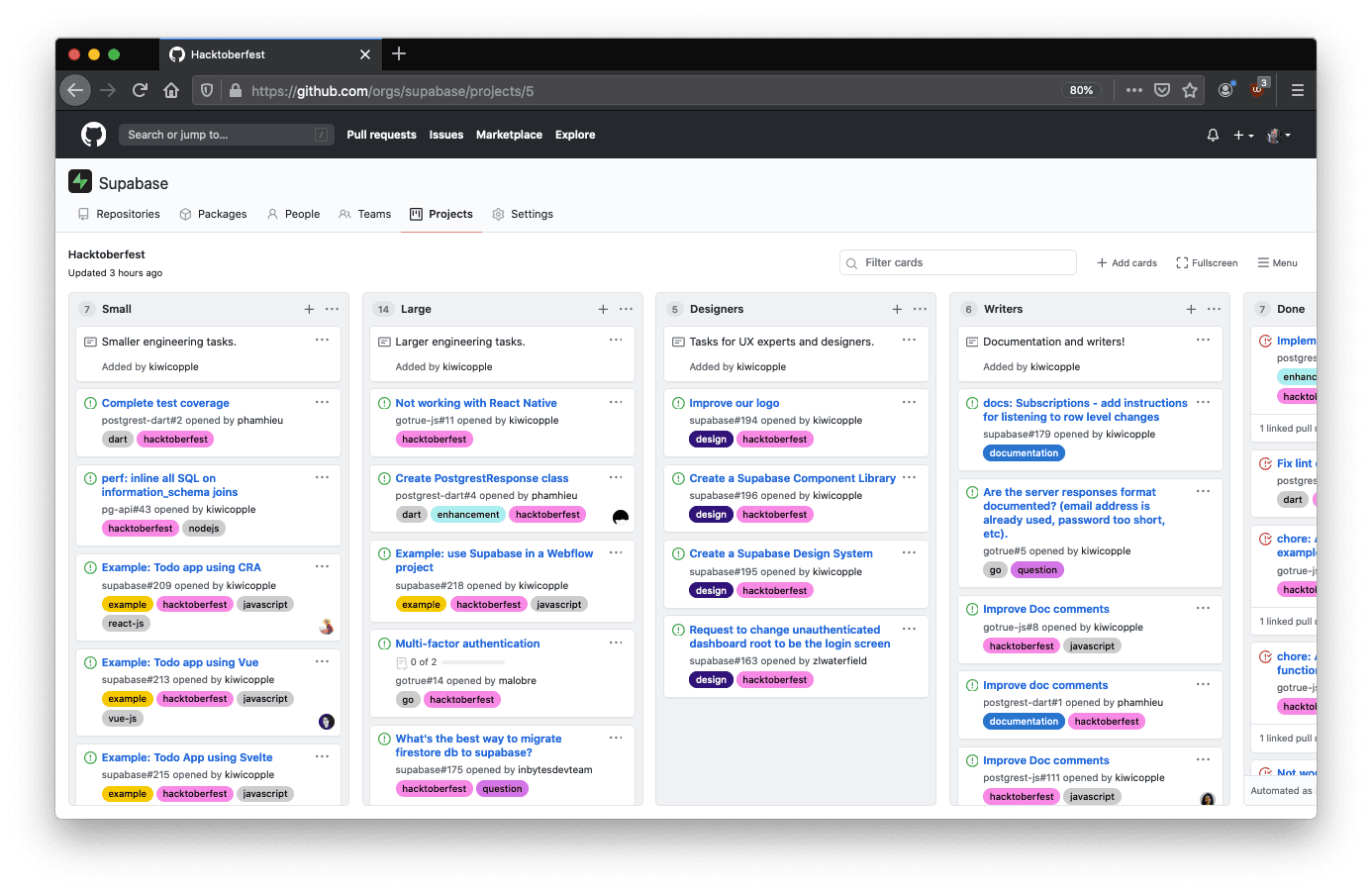This screenshot has width=1372, height=892.
Task: Open the Pull requests menu item
Action: (381, 135)
